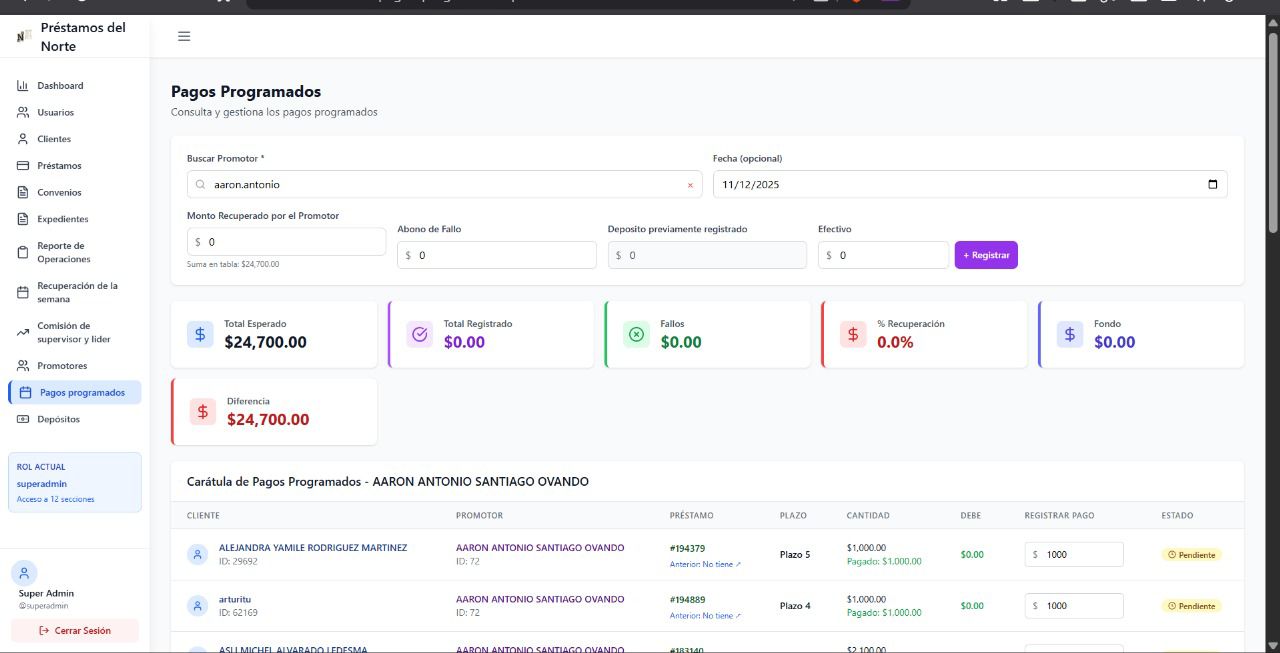This screenshot has width=1280, height=653.
Task: Click avatar icon for ALEJANDRA YAMILE RODRIGUEZ
Action: point(198,554)
